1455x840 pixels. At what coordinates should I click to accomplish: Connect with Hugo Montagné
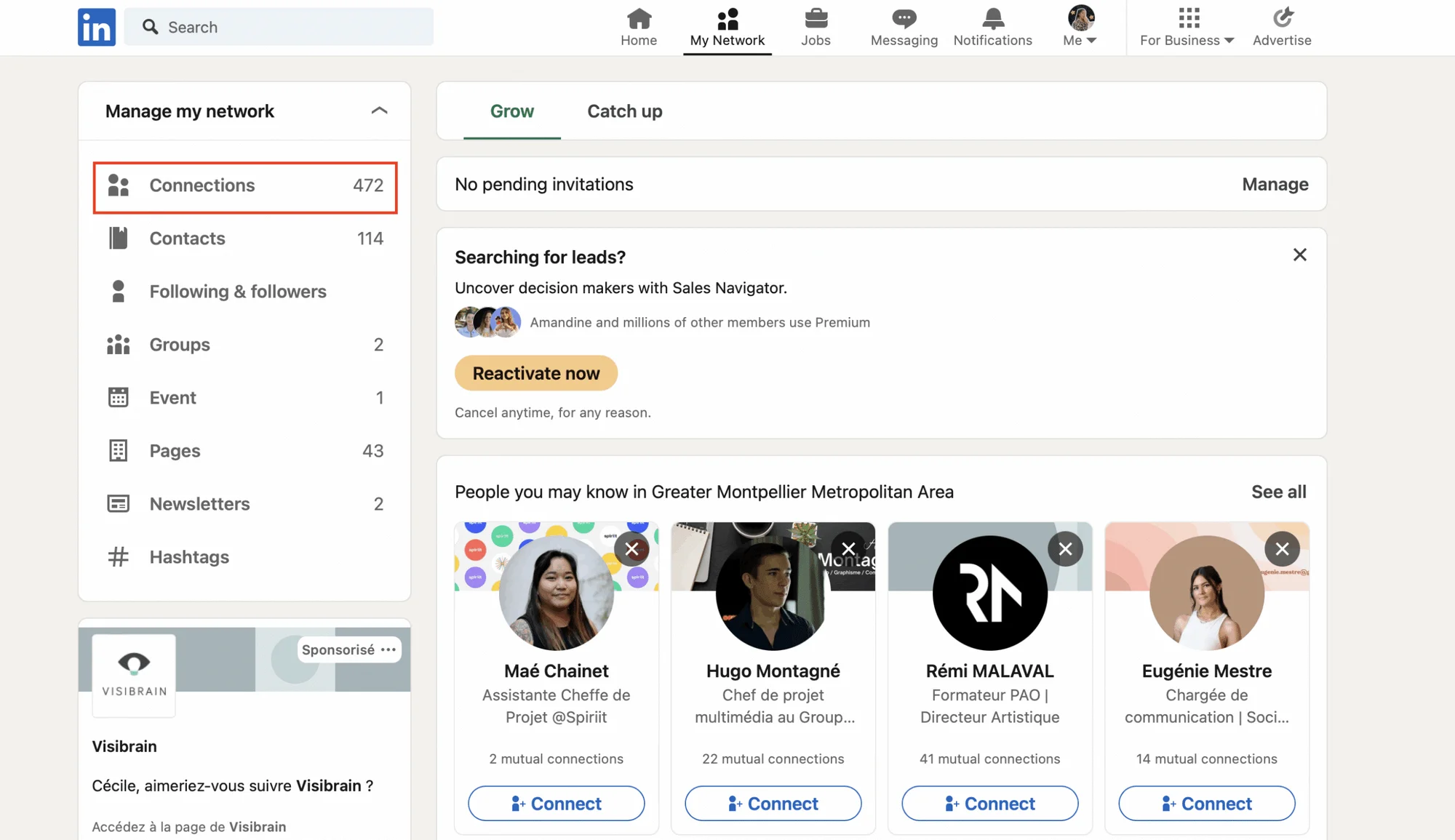click(x=773, y=804)
